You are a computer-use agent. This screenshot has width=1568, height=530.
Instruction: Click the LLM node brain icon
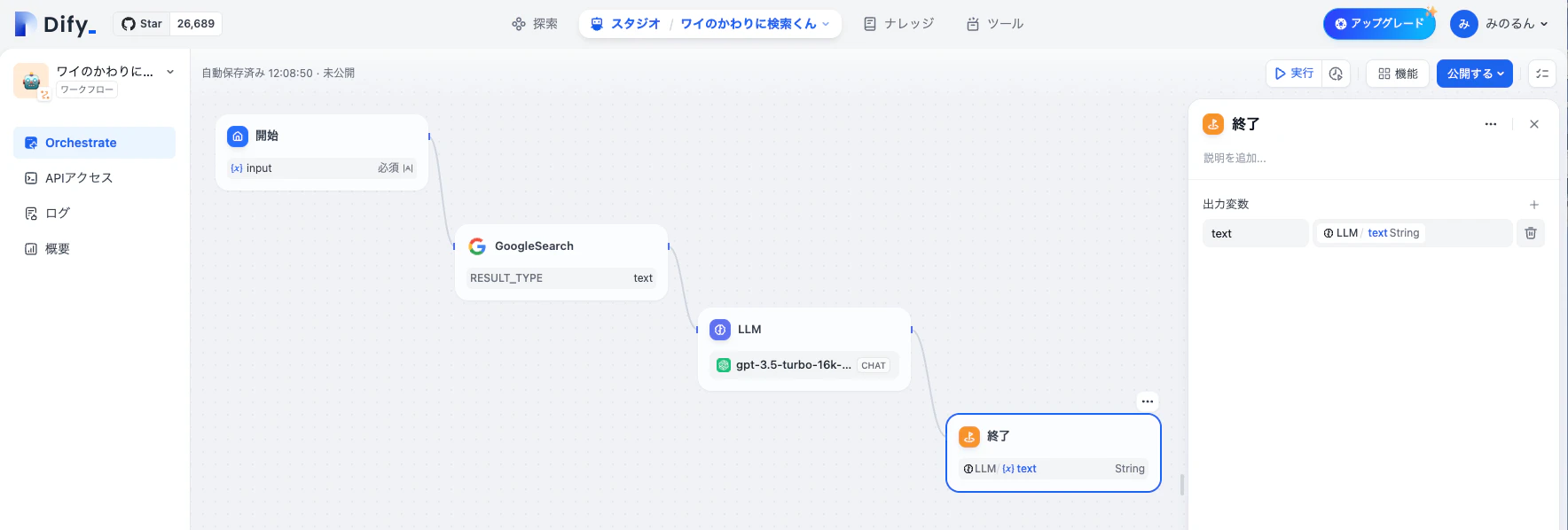point(720,329)
